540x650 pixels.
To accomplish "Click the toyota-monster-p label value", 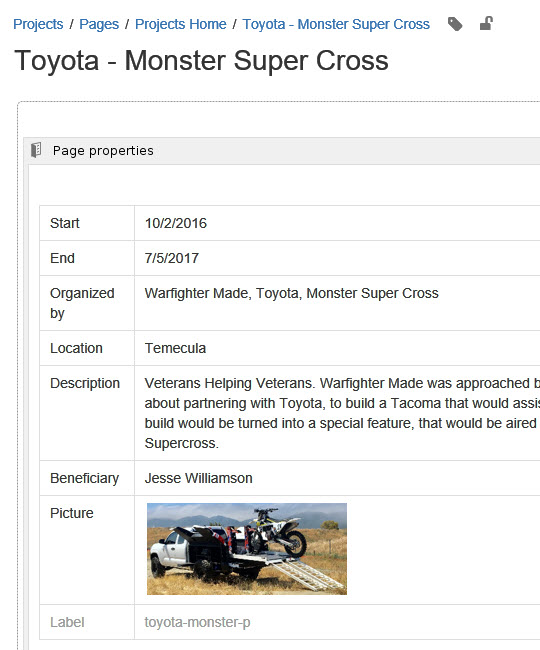I will coord(197,622).
